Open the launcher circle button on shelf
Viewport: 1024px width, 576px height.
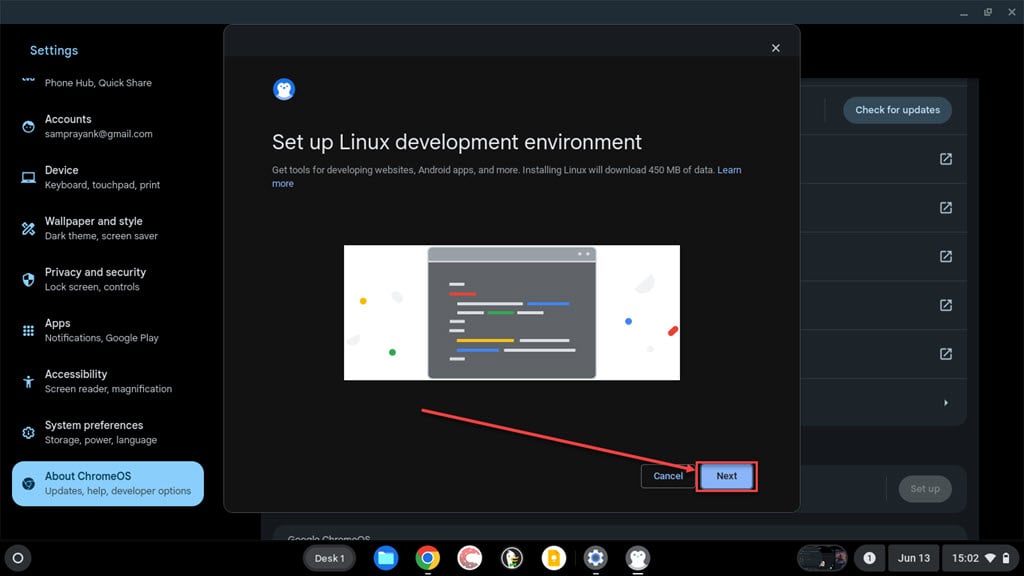click(x=18, y=558)
